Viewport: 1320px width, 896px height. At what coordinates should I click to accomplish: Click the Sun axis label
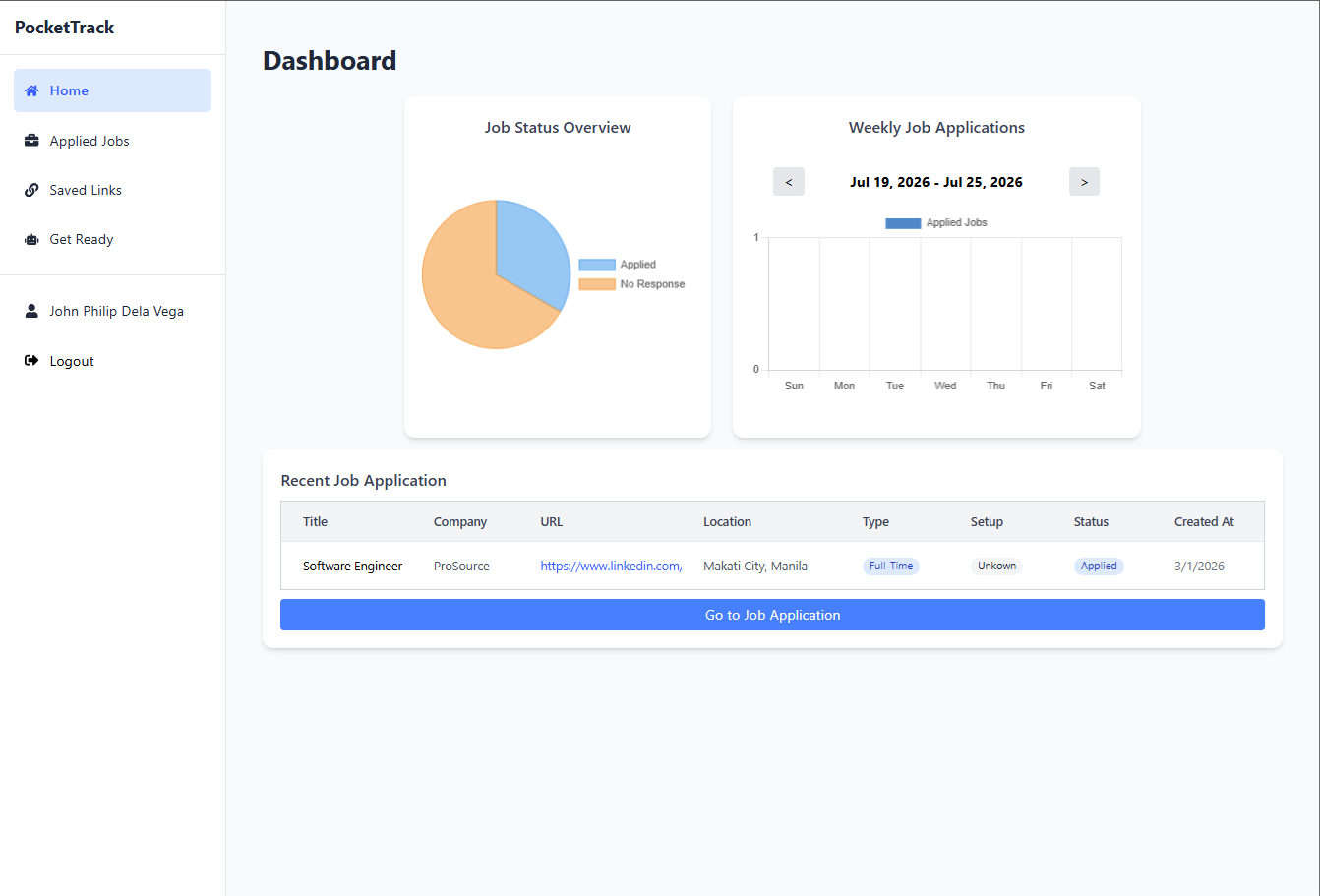(794, 386)
